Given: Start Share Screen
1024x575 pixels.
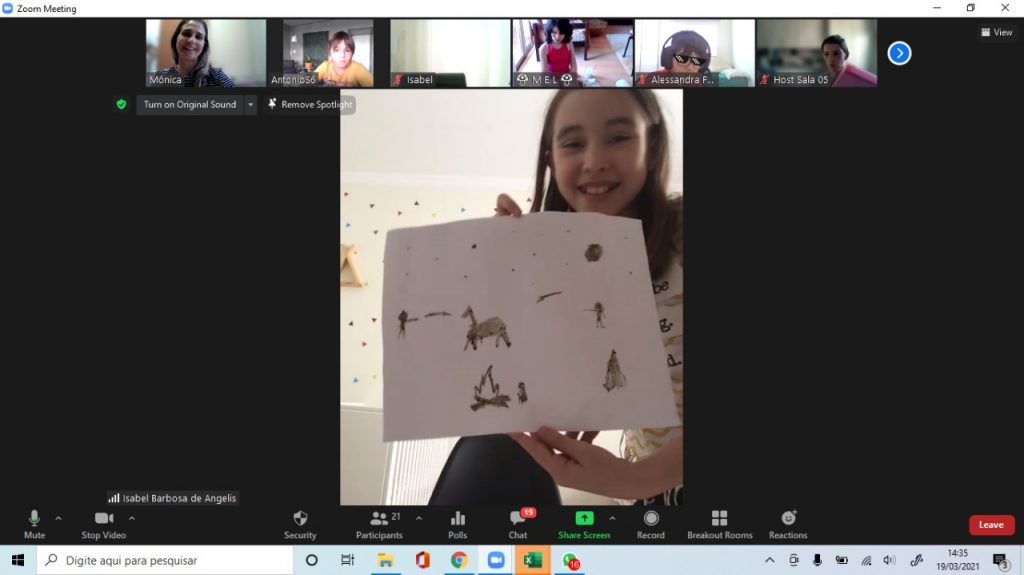Looking at the screenshot, I should click(x=584, y=525).
